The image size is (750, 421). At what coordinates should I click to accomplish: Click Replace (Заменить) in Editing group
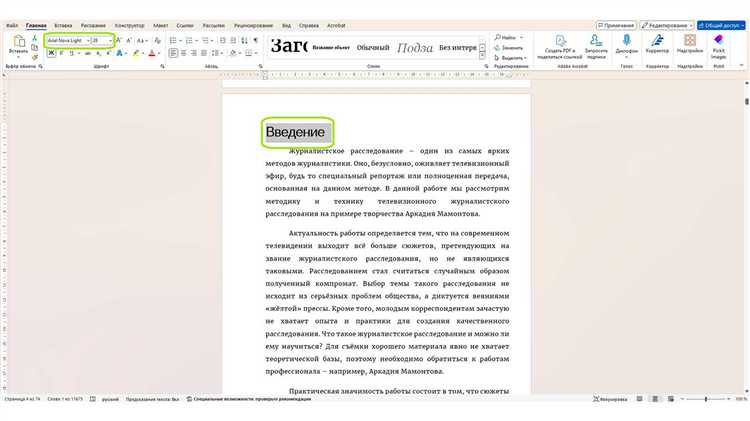point(508,47)
